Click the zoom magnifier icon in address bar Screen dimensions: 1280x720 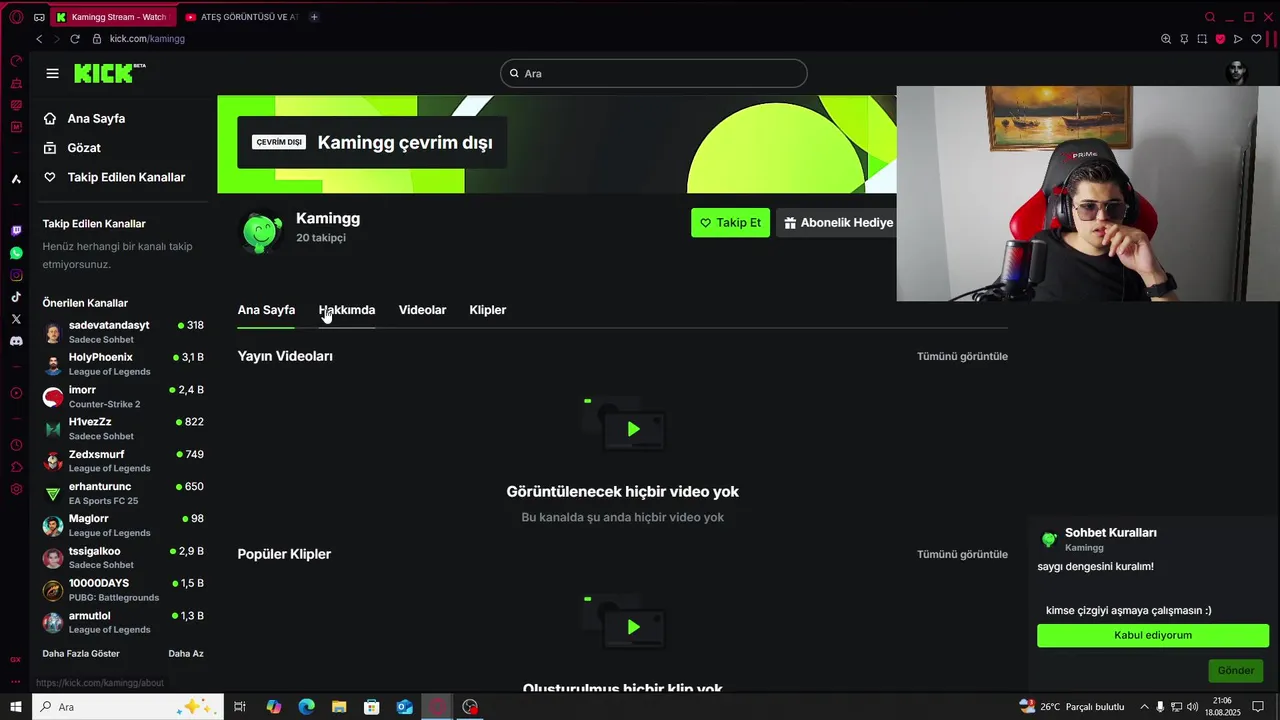coord(1166,39)
